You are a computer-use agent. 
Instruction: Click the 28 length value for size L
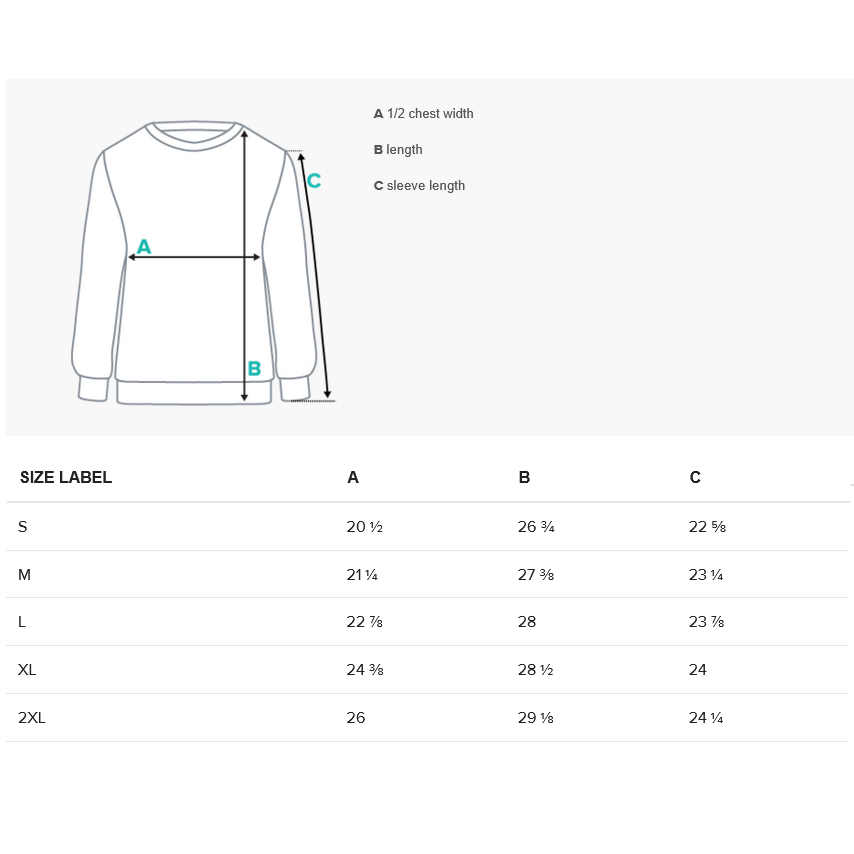tap(527, 622)
